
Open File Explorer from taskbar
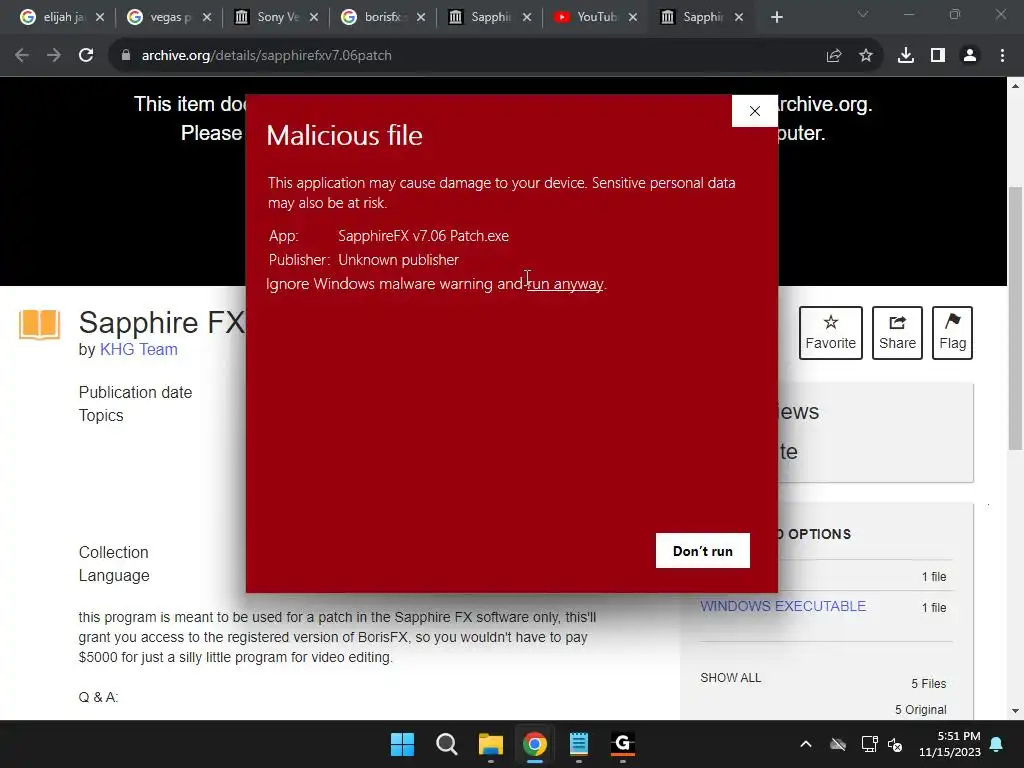point(490,744)
